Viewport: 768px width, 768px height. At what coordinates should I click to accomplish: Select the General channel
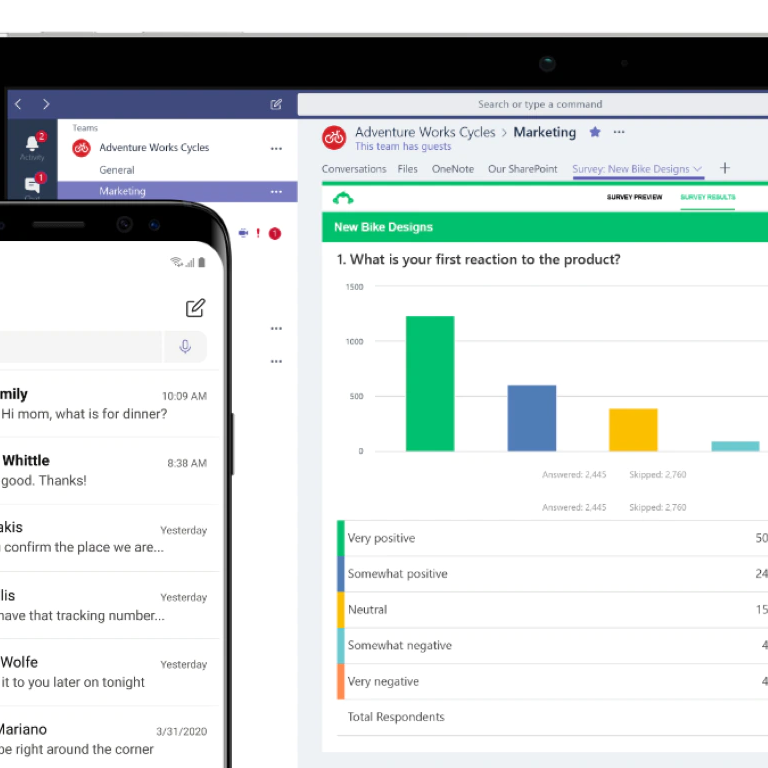(x=117, y=170)
